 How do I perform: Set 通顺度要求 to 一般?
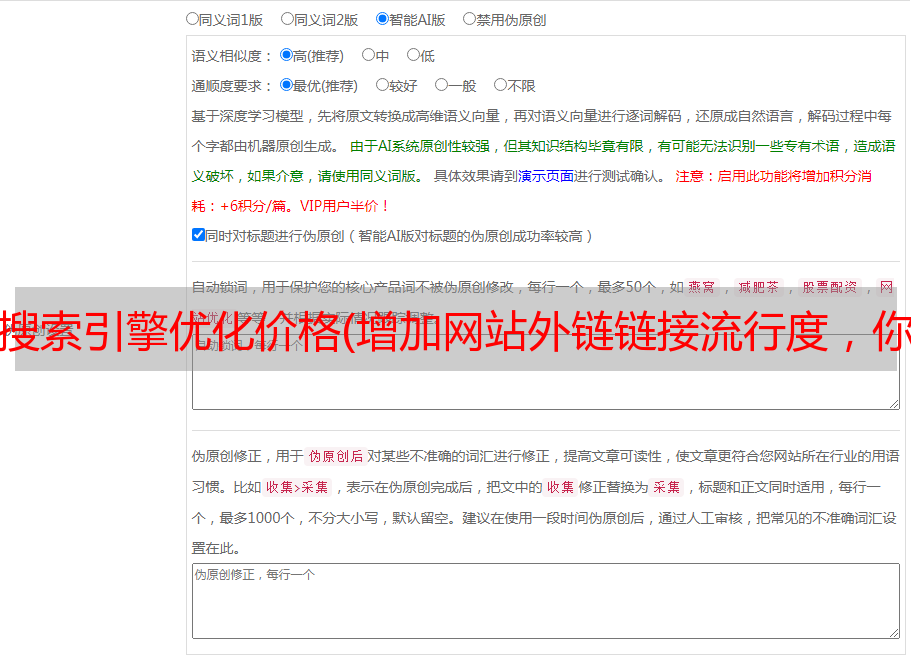(442, 85)
